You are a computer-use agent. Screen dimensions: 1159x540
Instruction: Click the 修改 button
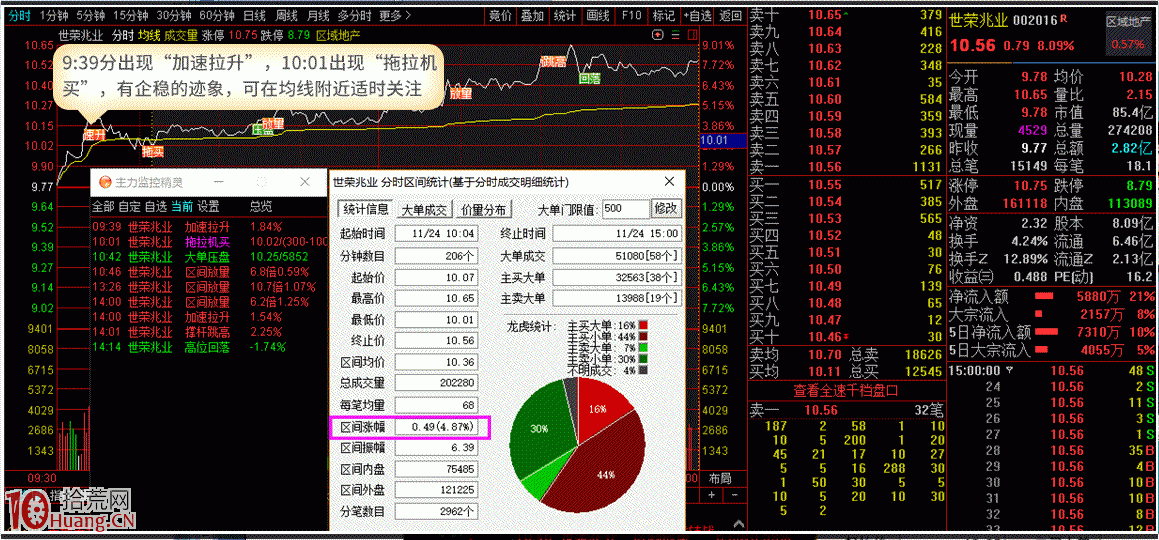665,208
